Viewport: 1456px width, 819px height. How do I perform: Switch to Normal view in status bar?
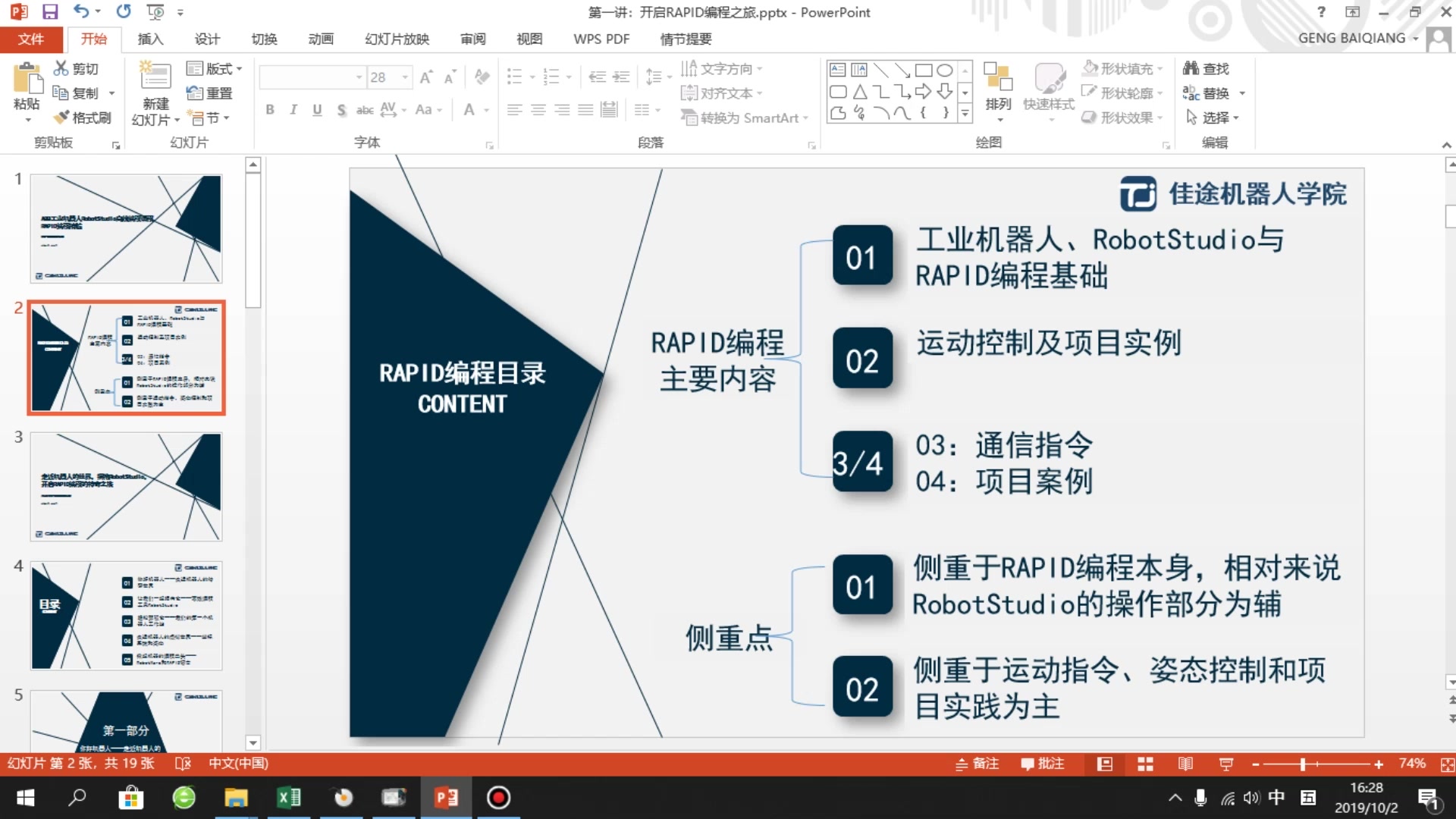(x=1105, y=764)
